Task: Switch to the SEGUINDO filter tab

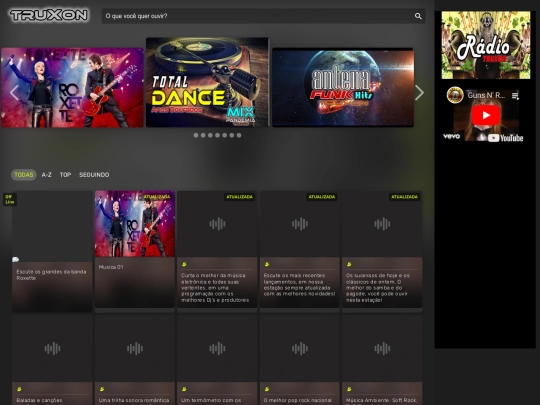Action: pos(94,175)
